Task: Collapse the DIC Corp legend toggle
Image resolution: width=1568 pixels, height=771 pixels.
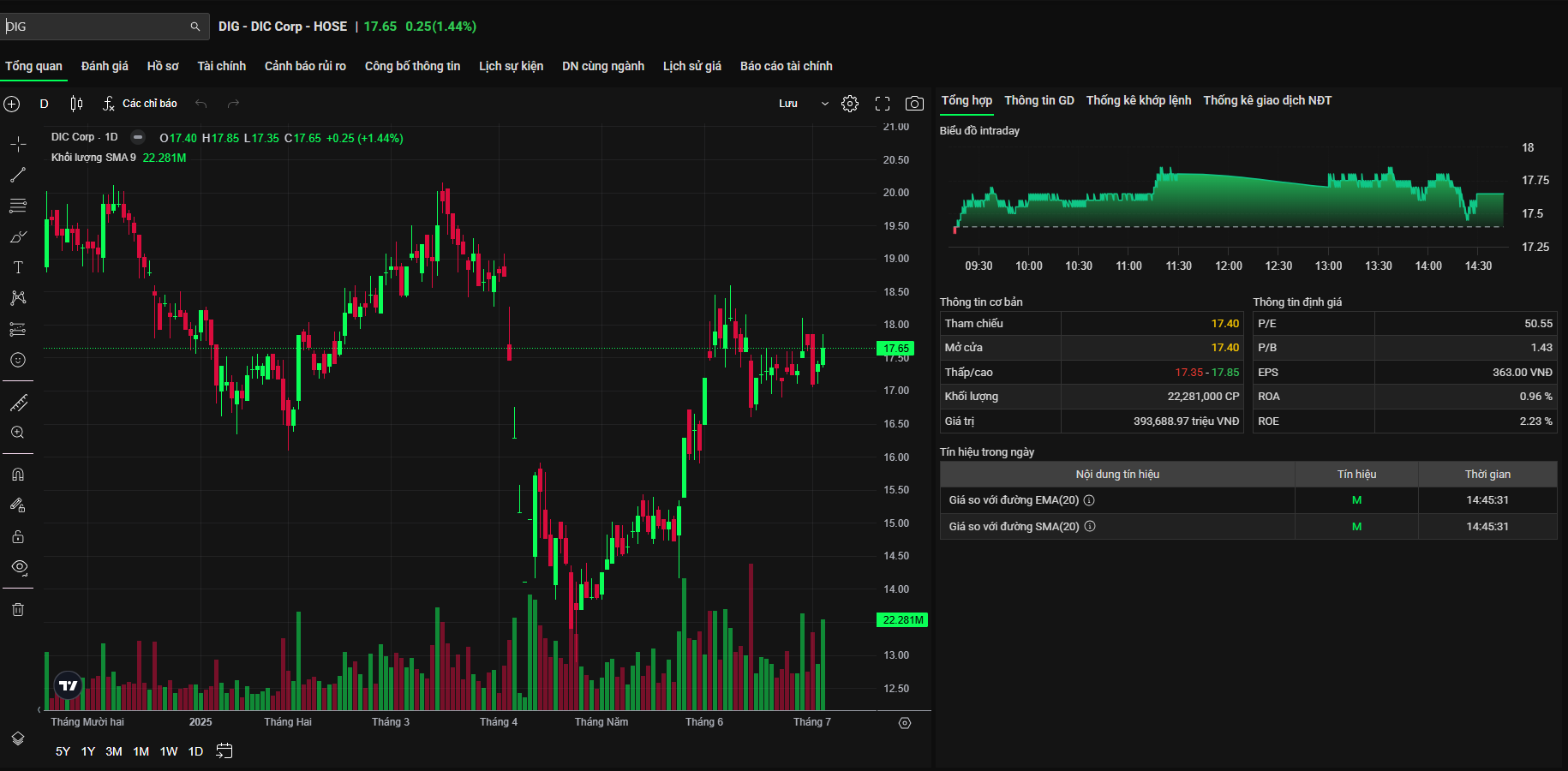Action: [x=138, y=137]
